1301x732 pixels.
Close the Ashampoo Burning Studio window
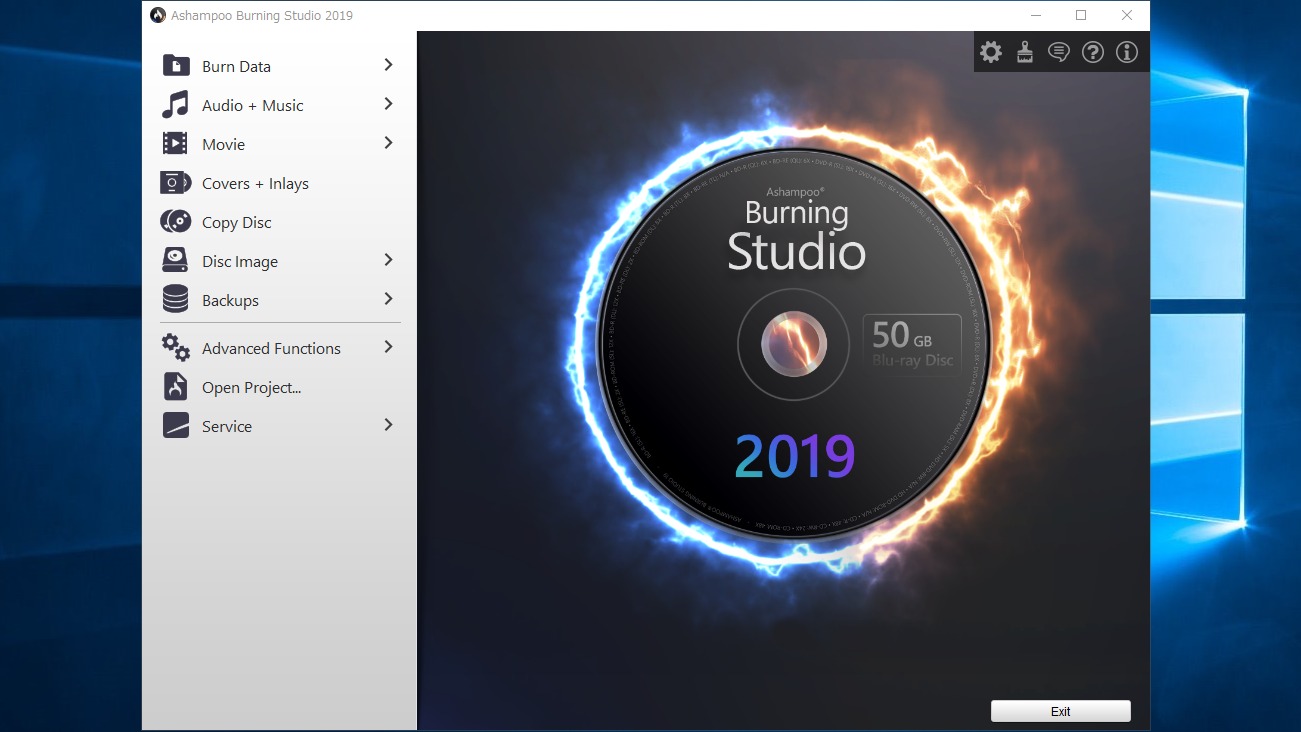click(x=1127, y=15)
